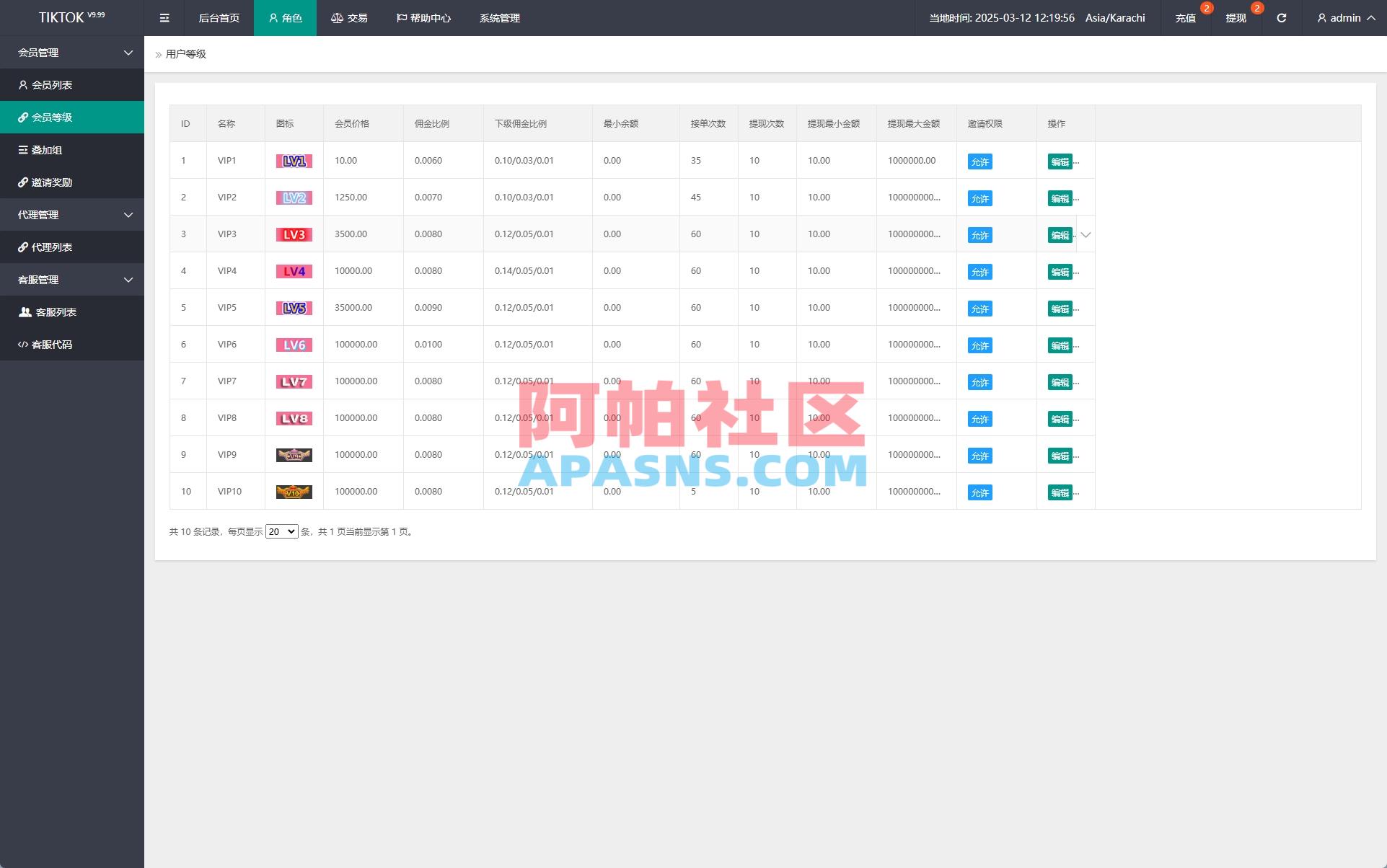Screen dimensions: 1387x868
Task: Click the sidebar collapse hamburger icon
Action: (x=164, y=18)
